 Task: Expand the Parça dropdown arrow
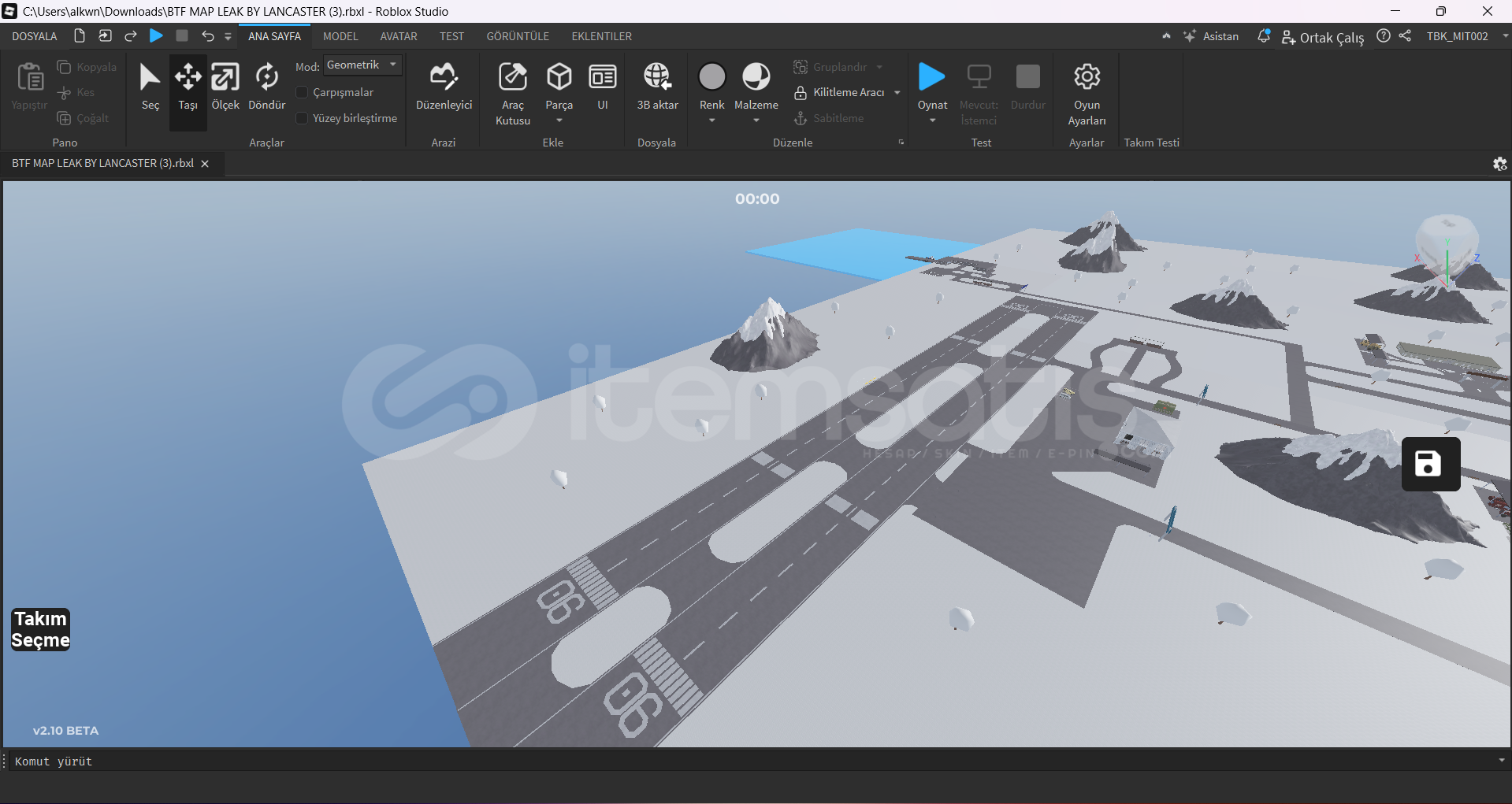(559, 120)
